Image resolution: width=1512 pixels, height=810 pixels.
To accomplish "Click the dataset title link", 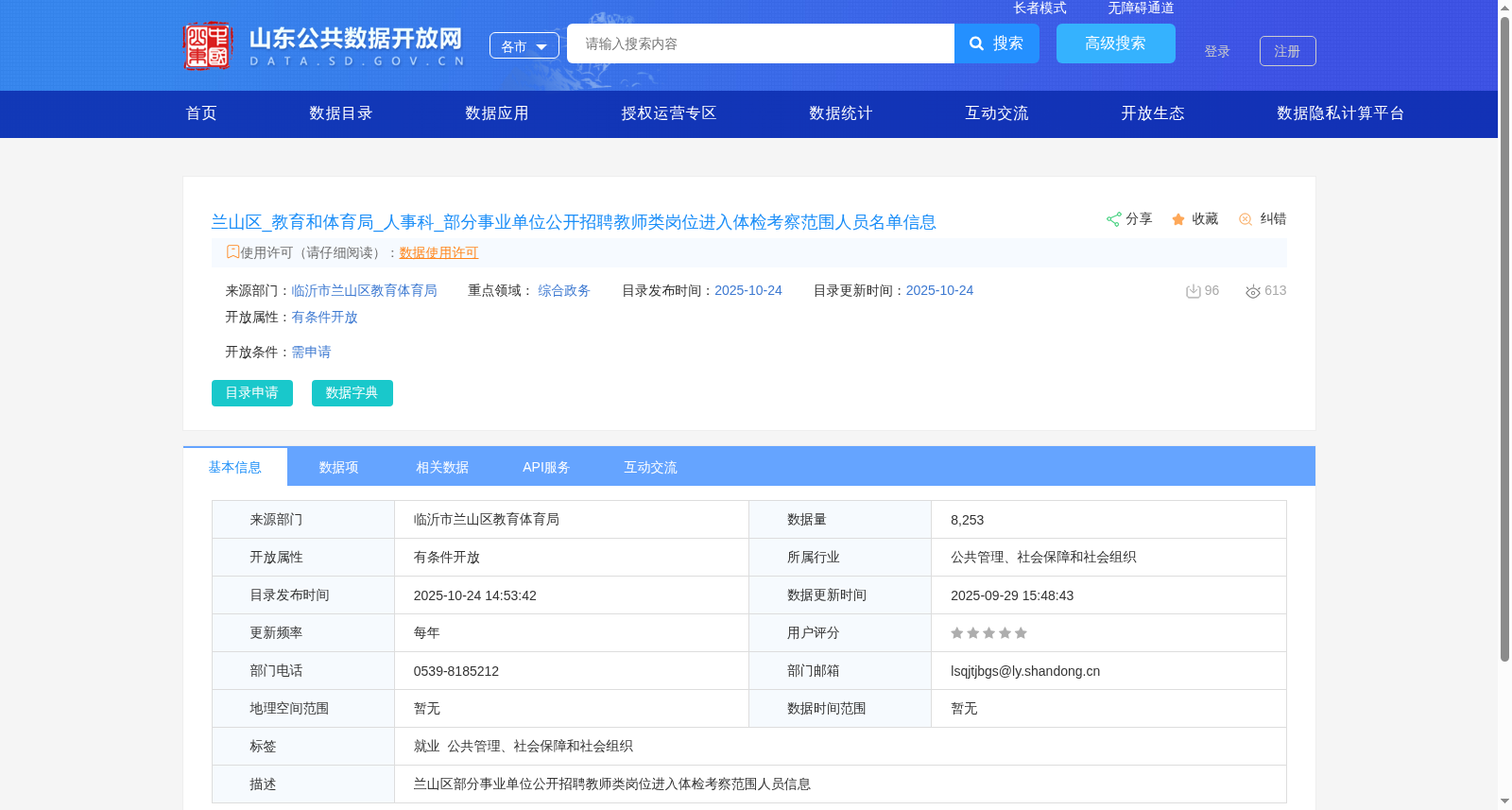I will click(x=574, y=222).
